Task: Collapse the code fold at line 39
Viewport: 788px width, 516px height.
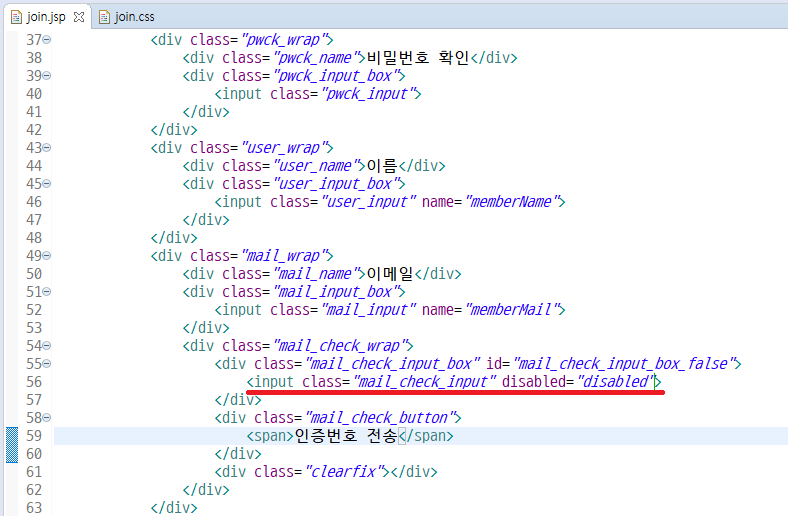Action: (47, 75)
